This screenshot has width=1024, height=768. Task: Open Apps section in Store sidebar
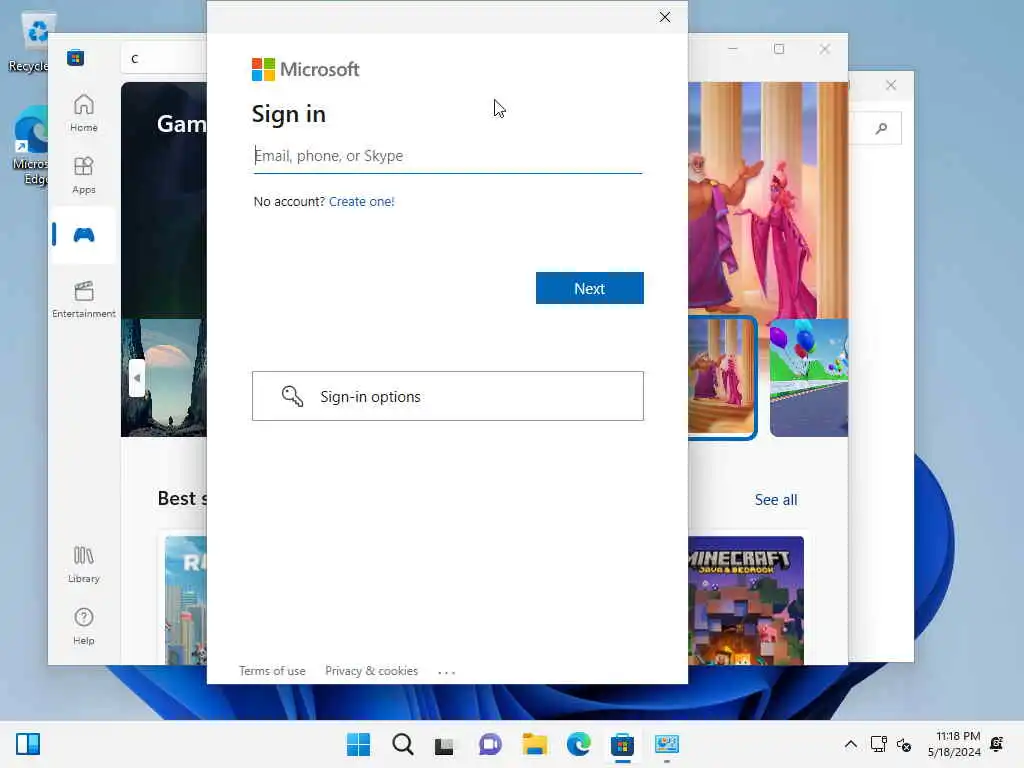point(84,175)
